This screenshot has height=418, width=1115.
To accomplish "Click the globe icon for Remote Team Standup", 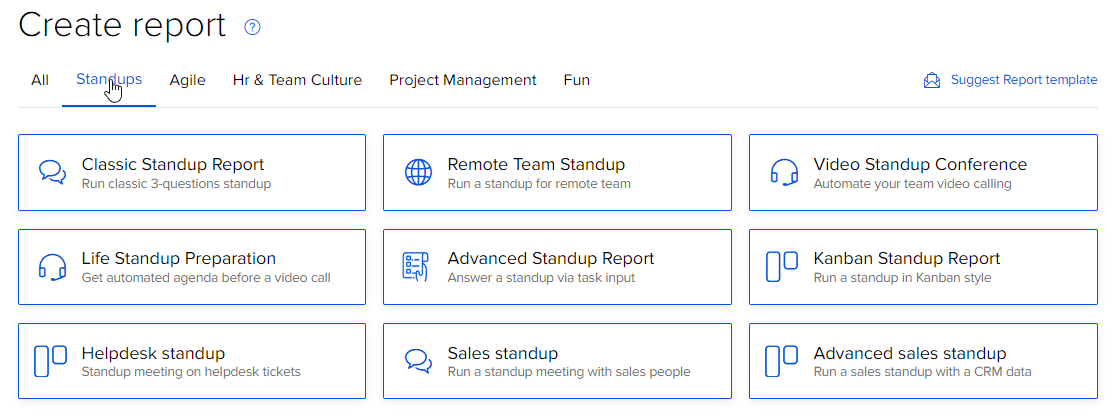I will (418, 172).
